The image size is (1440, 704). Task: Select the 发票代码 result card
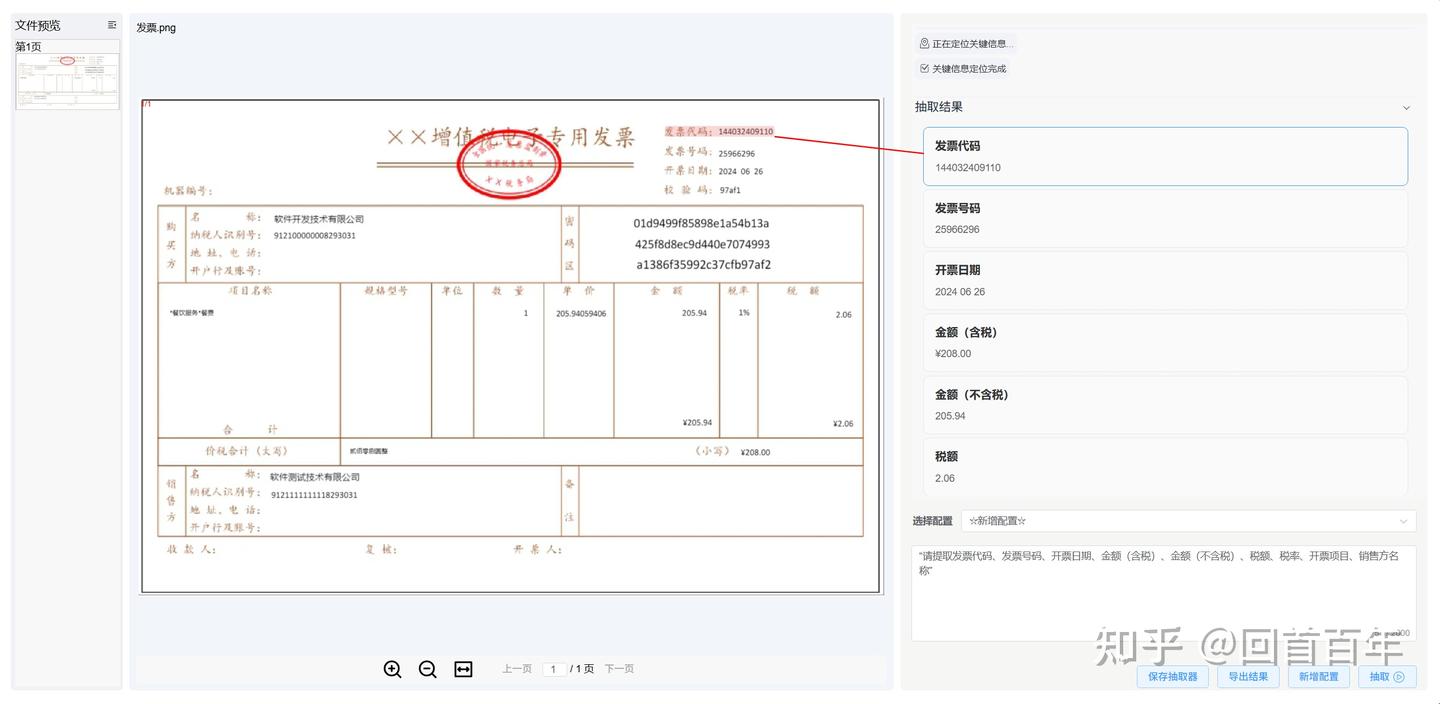pyautogui.click(x=1164, y=156)
